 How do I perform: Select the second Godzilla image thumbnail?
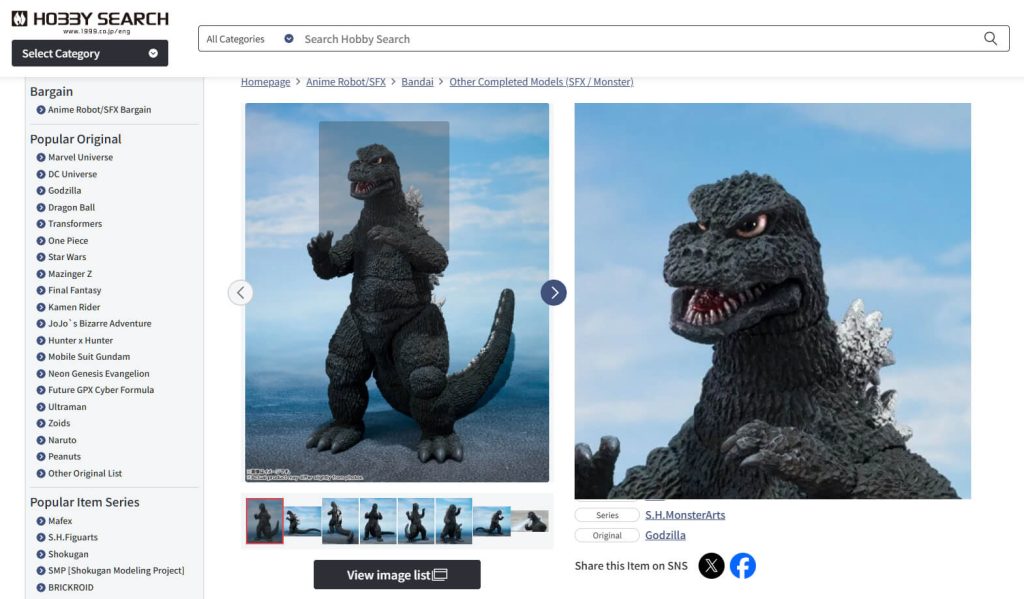(302, 519)
